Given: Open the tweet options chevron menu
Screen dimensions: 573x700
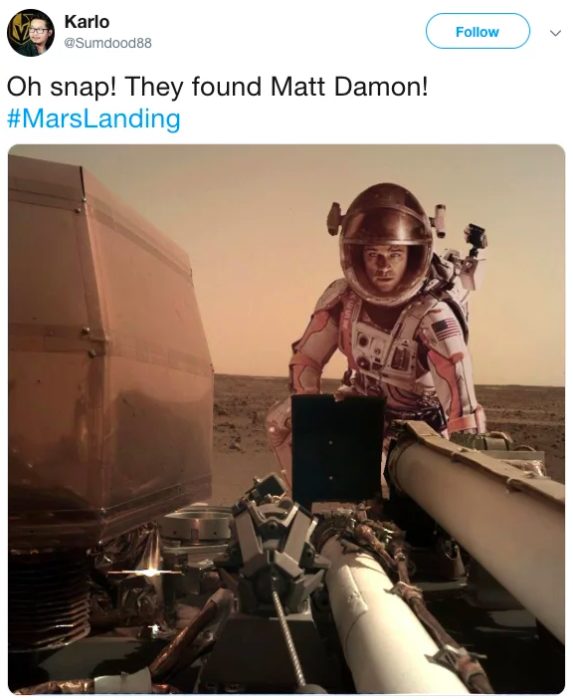Looking at the screenshot, I should (555, 33).
